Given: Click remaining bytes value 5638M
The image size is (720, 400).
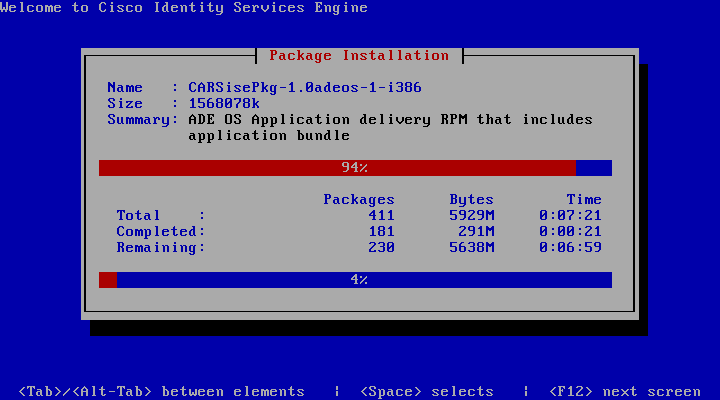Looking at the screenshot, I should pyautogui.click(x=472, y=248).
